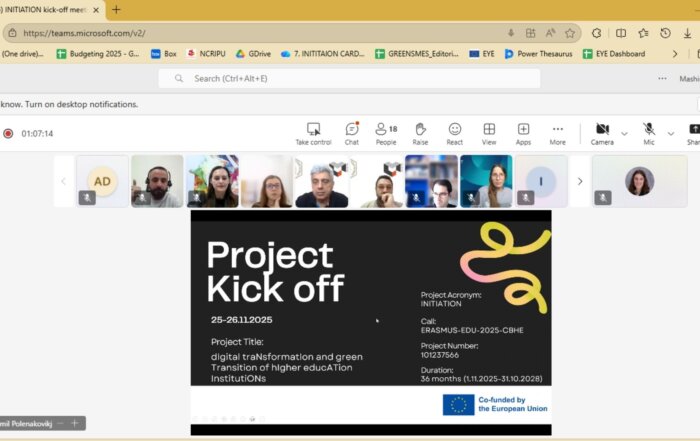This screenshot has width=700, height=441.
Task: Click the Teams search box
Action: click(x=350, y=78)
